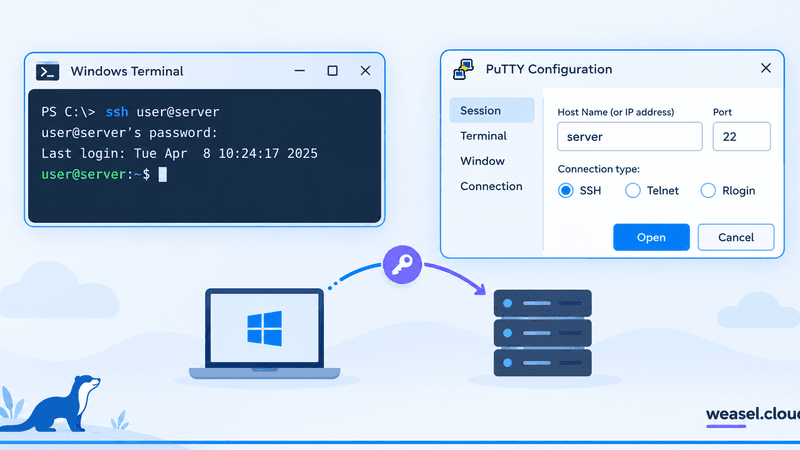The height and width of the screenshot is (450, 800).
Task: Click the "user@server's password:" line
Action: click(129, 133)
